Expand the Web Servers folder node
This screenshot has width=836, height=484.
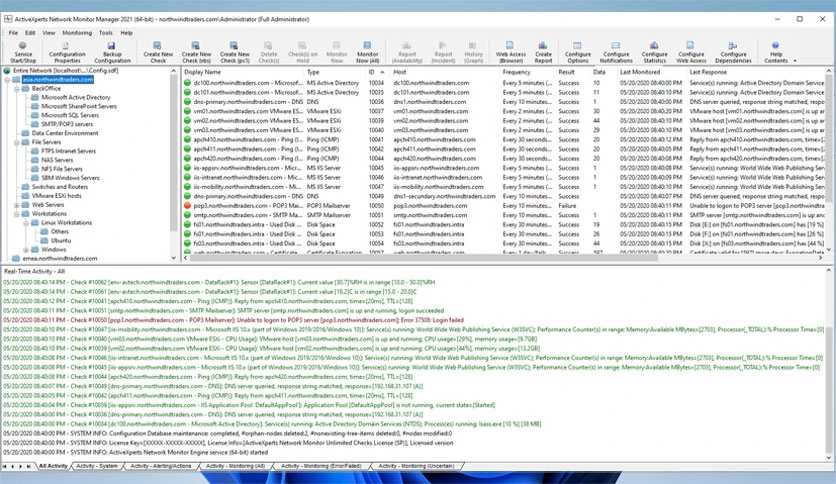17,205
